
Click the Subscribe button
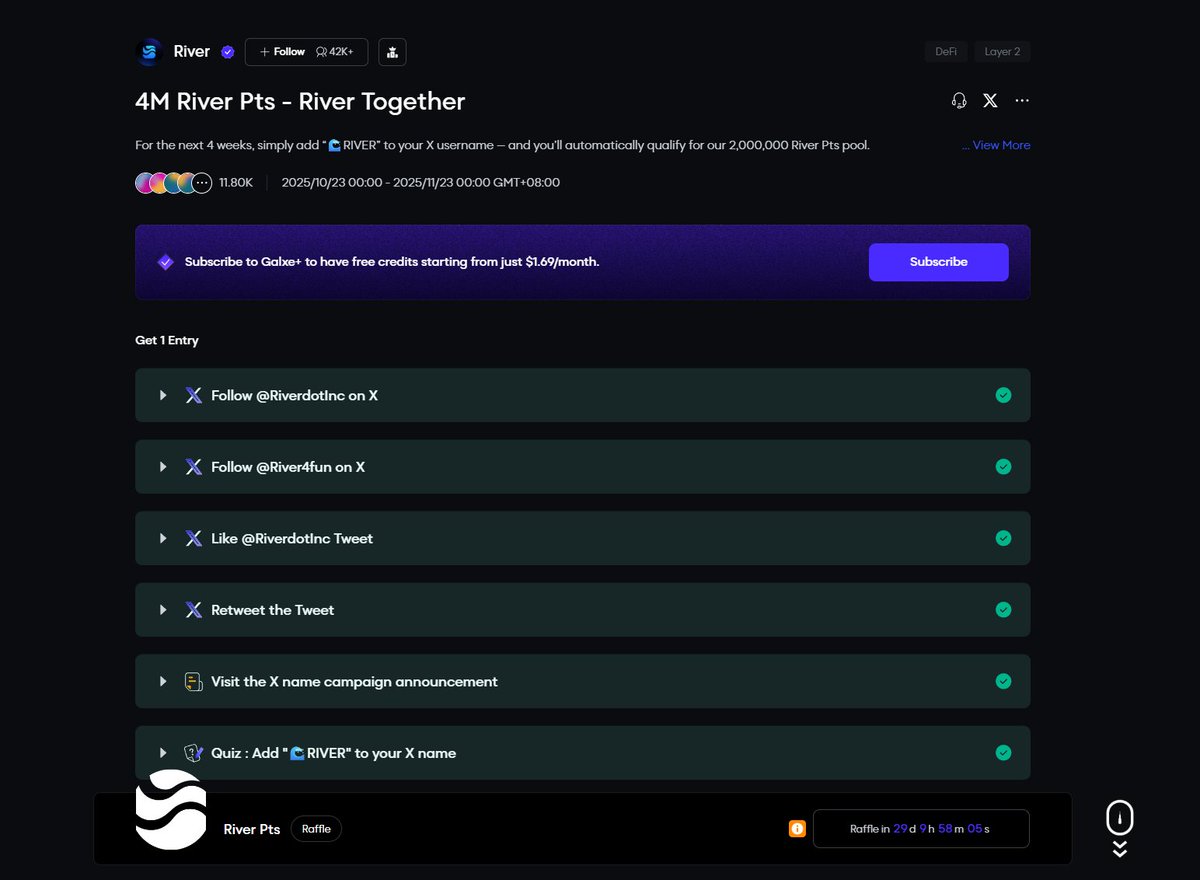939,262
